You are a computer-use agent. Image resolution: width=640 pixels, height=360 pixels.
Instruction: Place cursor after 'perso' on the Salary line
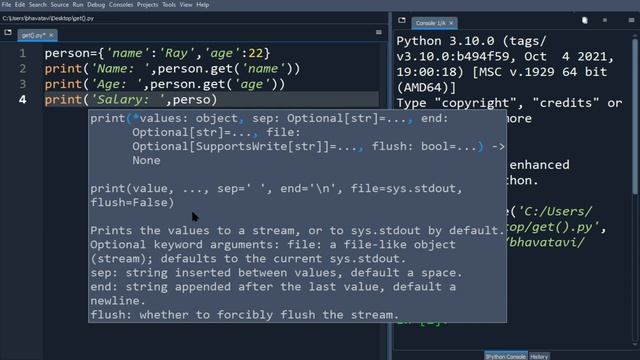pos(210,100)
